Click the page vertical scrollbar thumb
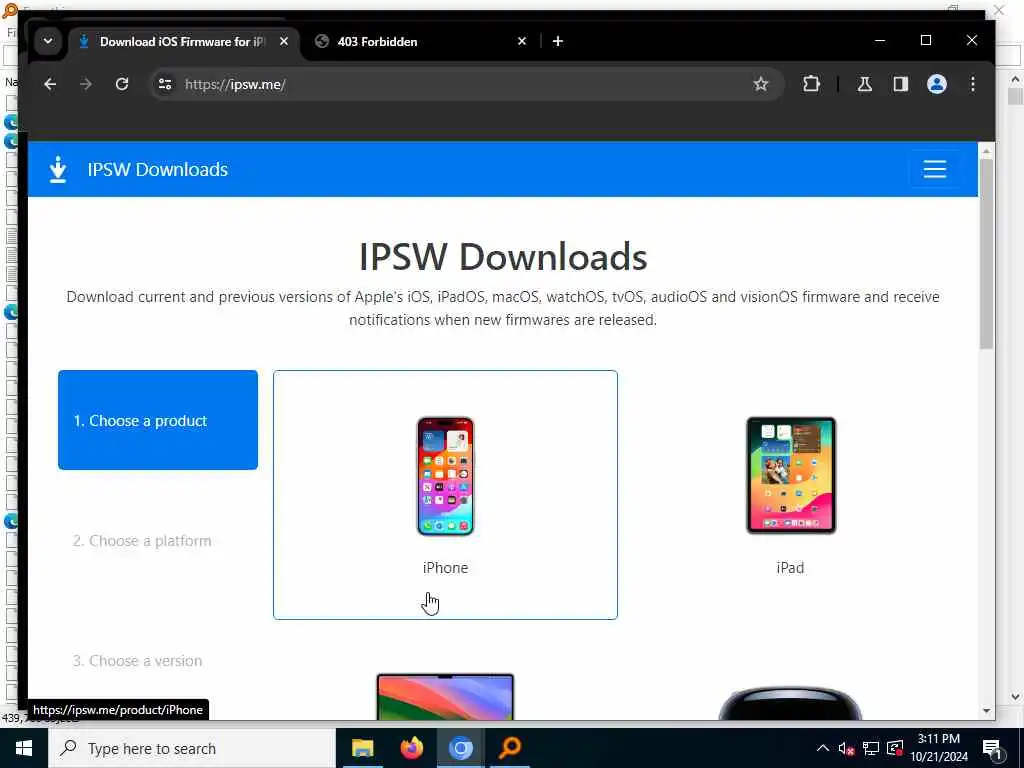The image size is (1024, 768). coord(986,255)
